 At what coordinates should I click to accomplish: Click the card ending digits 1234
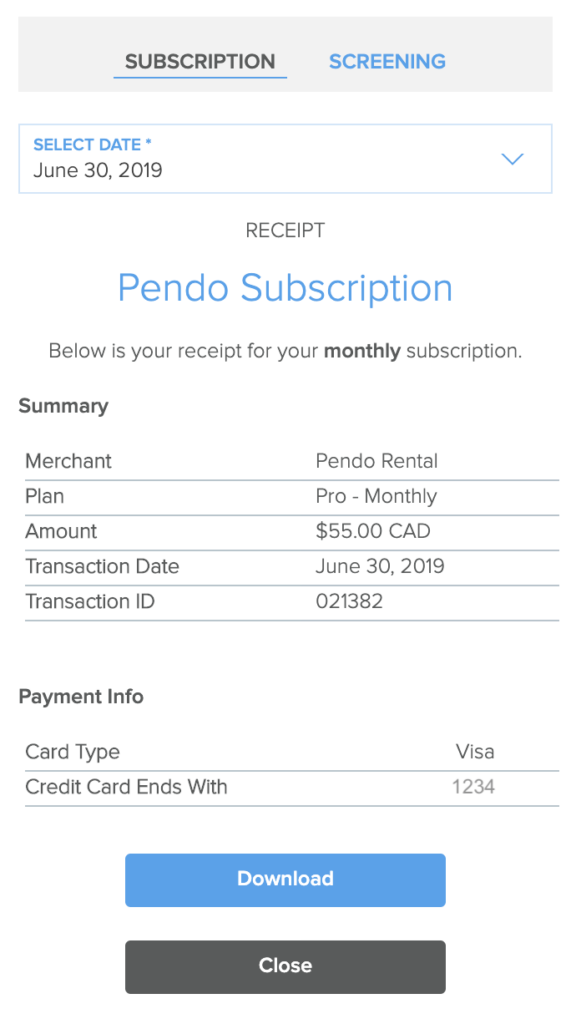pos(473,786)
